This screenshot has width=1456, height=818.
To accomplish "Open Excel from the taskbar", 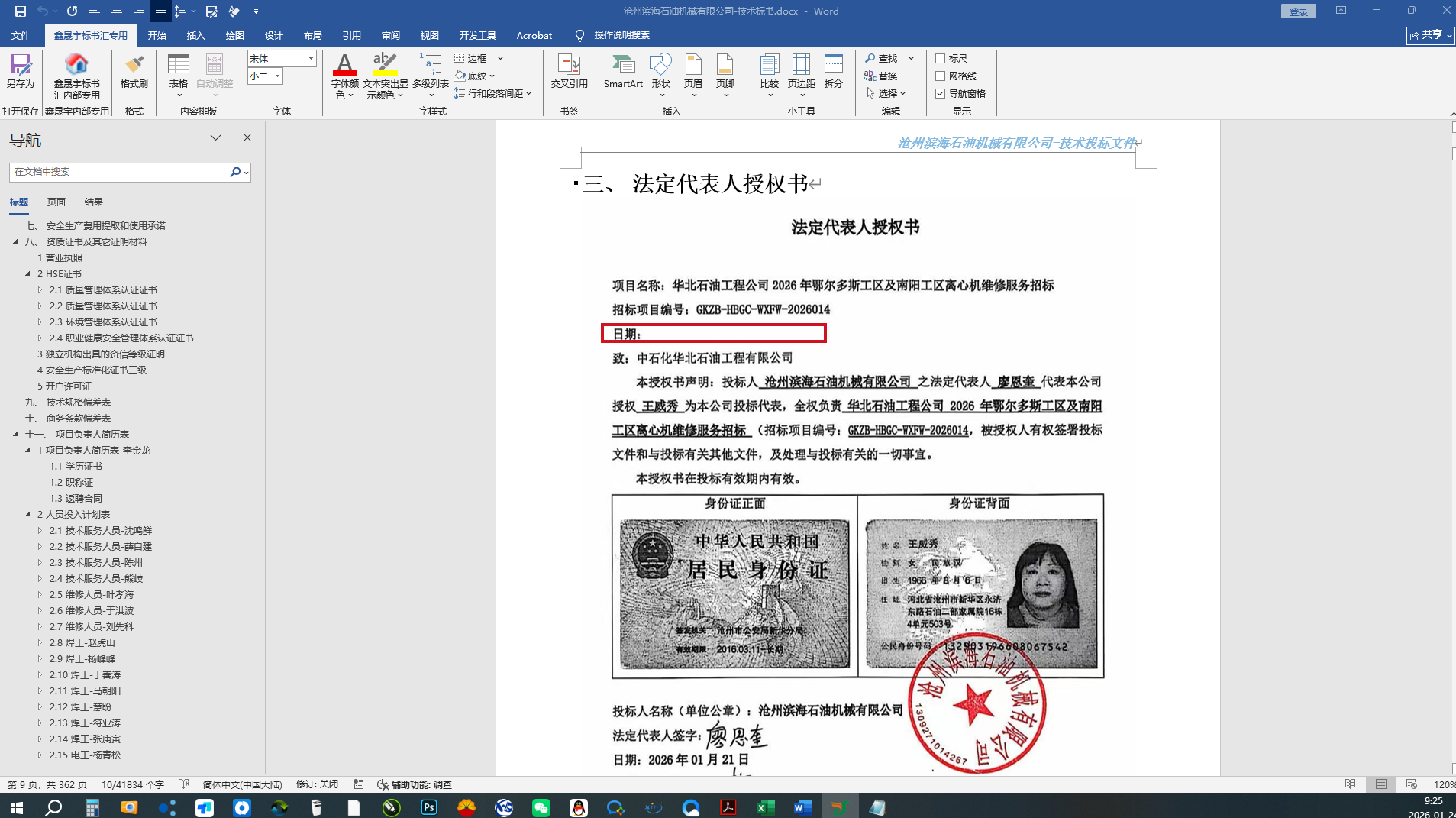I will pos(765,807).
